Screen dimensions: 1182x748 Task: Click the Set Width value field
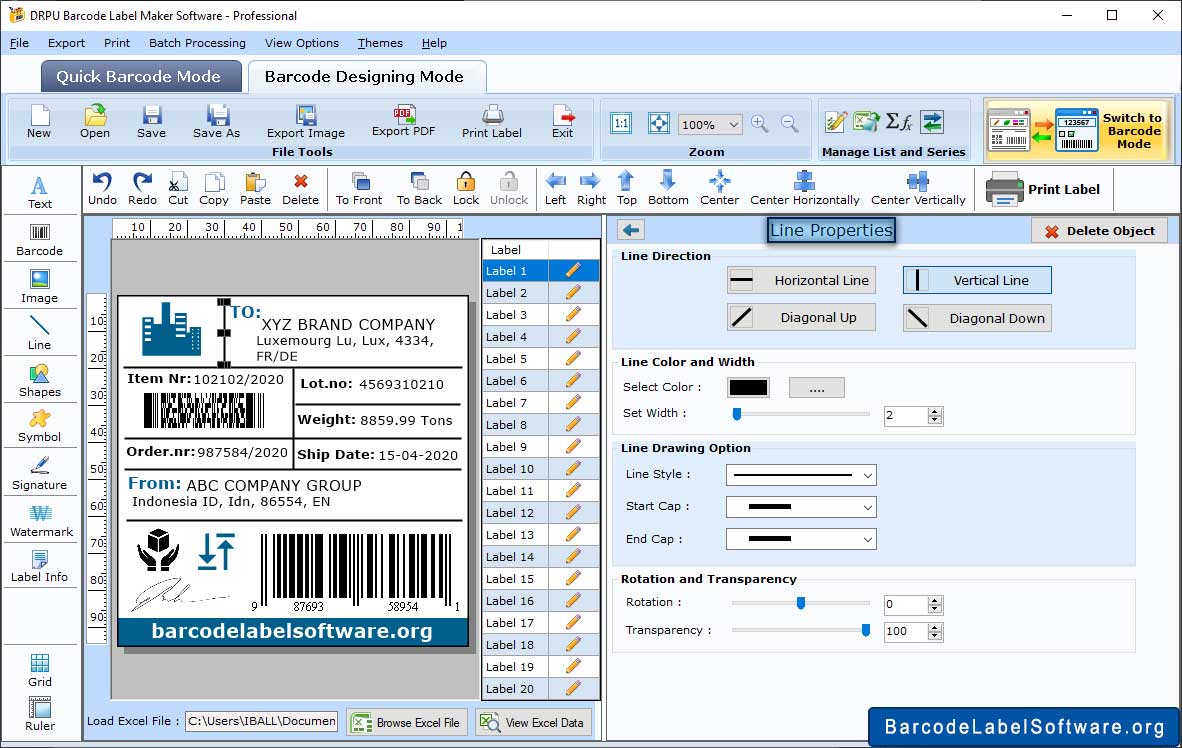905,415
